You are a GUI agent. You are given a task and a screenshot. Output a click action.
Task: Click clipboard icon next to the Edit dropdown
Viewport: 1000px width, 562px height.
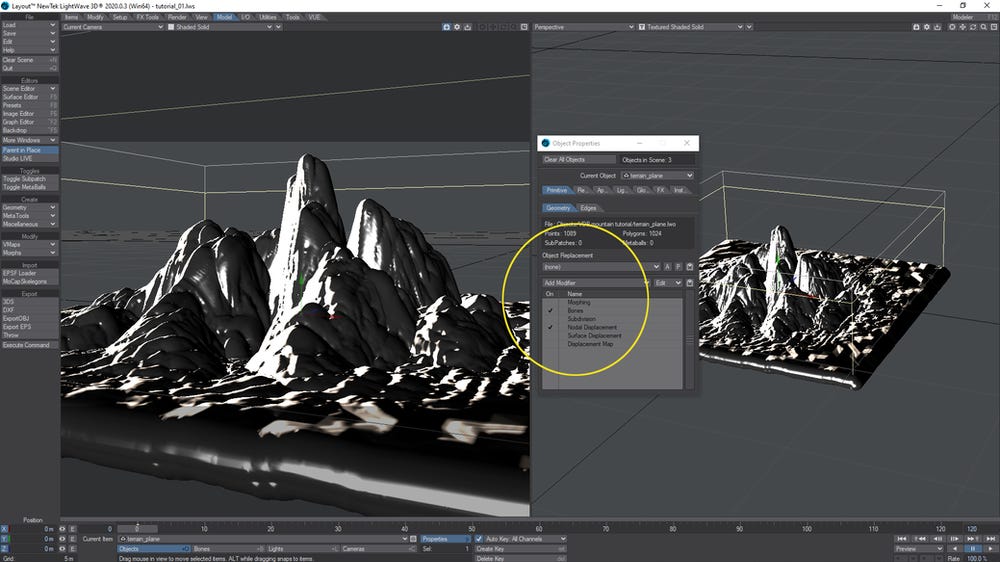(689, 283)
